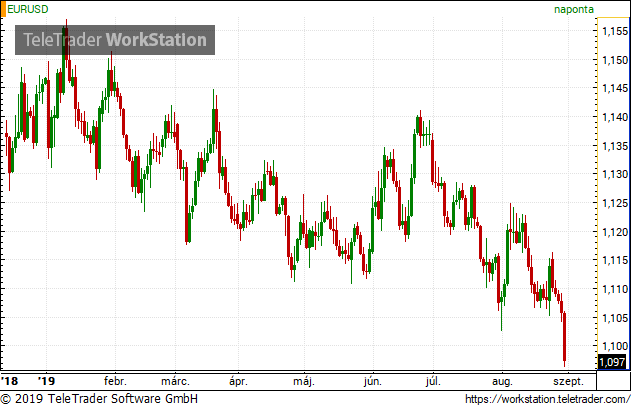Click the 1,105 price axis label
This screenshot has width=631, height=408.
615,317
